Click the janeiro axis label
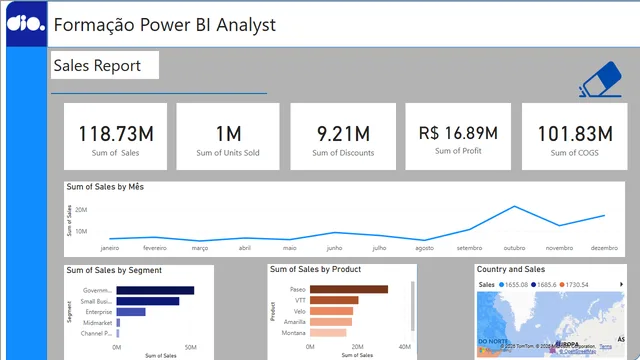Image resolution: width=640 pixels, height=360 pixels. [110, 248]
